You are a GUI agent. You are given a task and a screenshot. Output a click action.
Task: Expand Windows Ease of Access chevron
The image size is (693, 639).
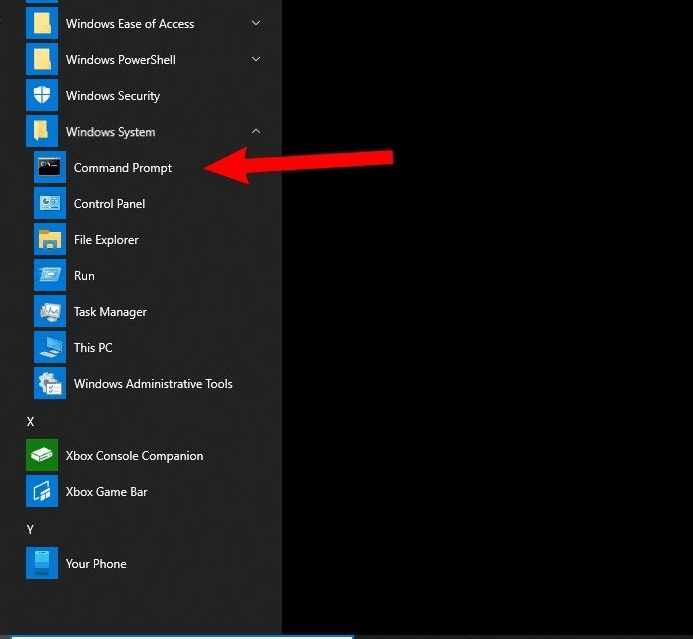tap(256, 23)
